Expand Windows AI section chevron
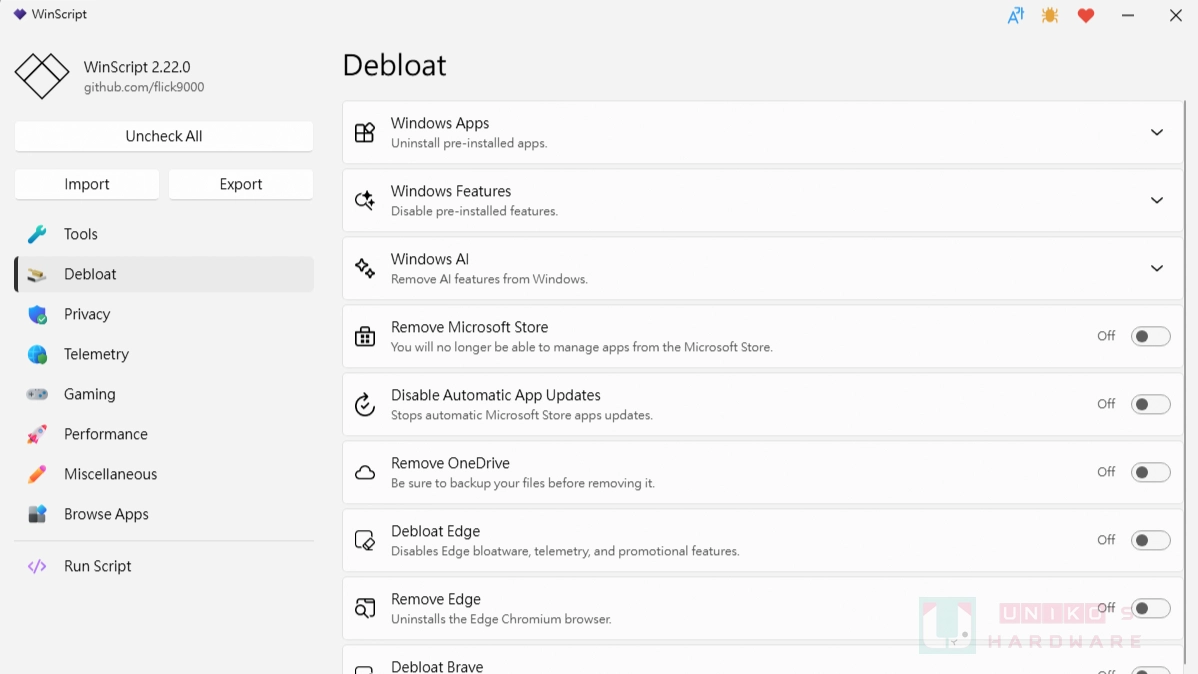 click(1157, 268)
